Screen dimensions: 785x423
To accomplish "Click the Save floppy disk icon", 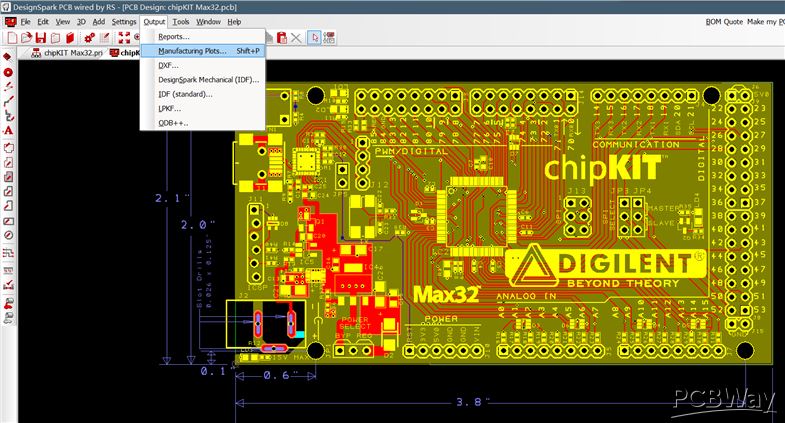I will pos(40,37).
